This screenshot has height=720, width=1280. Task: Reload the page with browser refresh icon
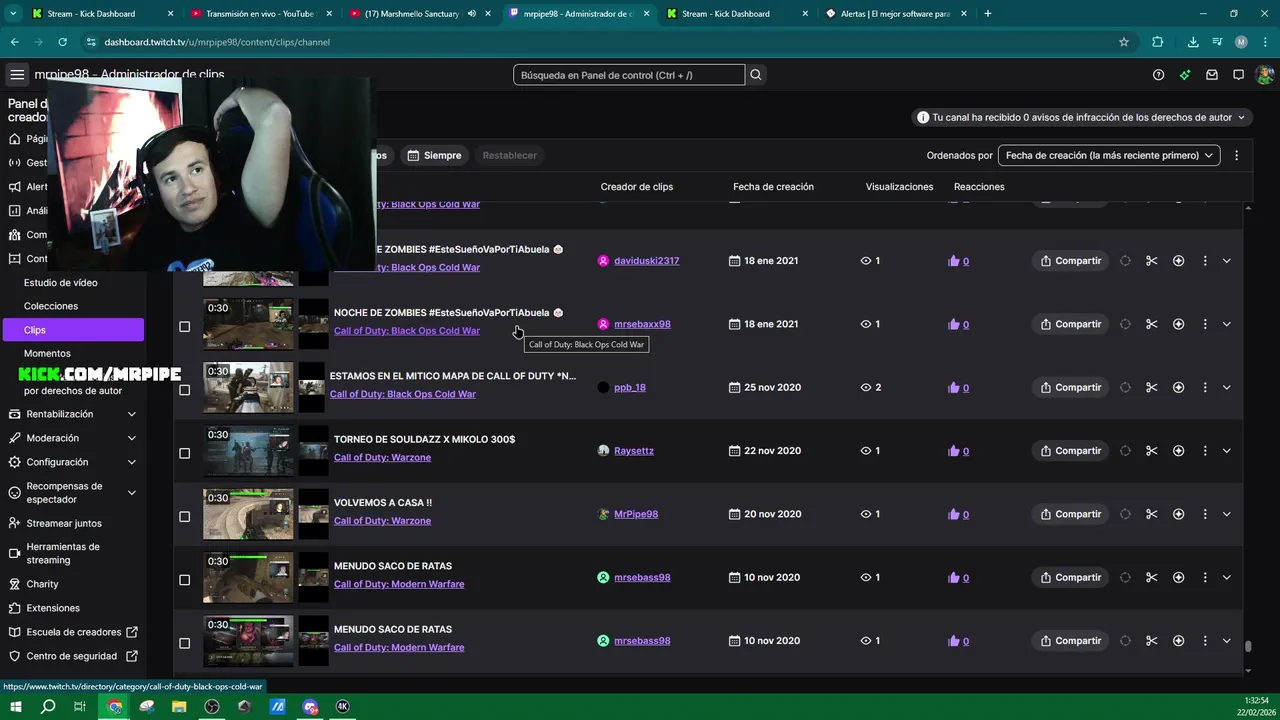tap(62, 42)
